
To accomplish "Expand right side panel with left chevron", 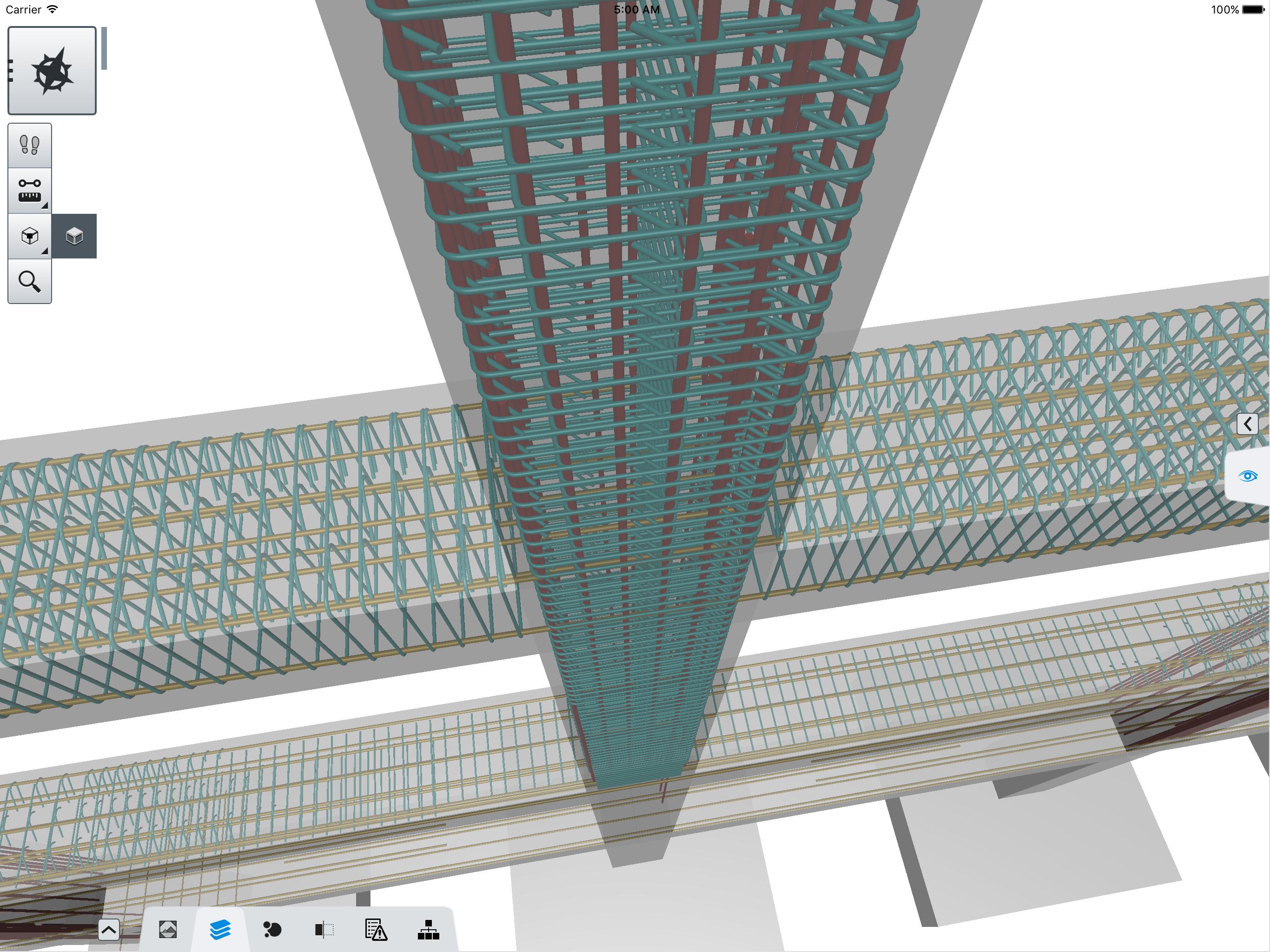I will tap(1247, 424).
